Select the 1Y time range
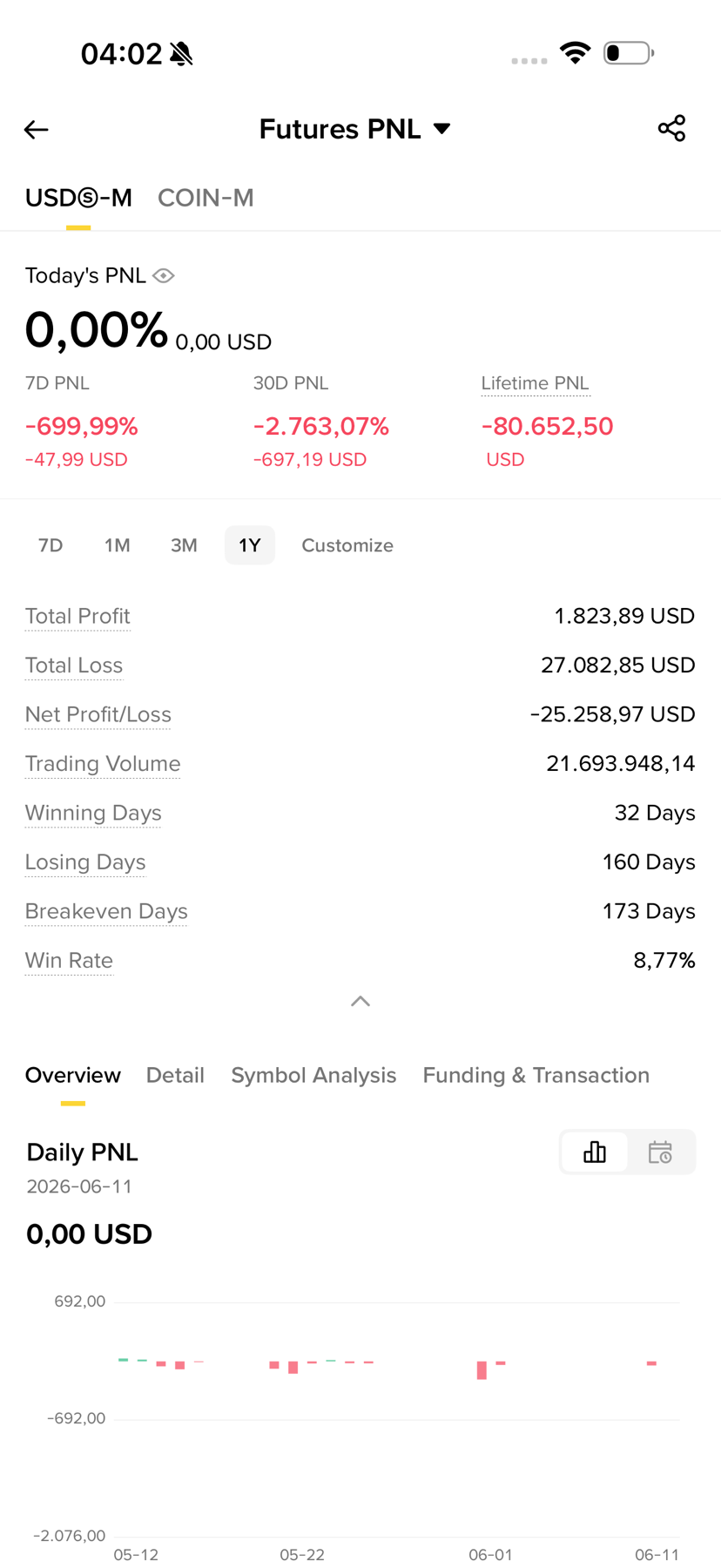Image resolution: width=721 pixels, height=1568 pixels. click(250, 545)
